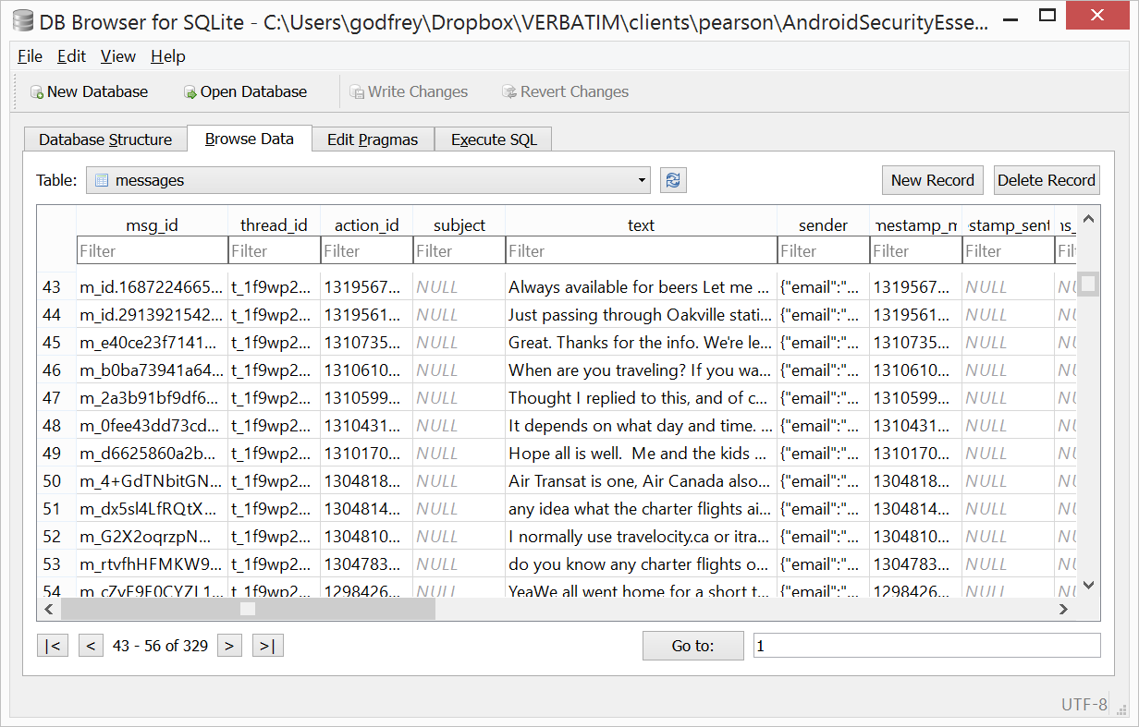Click the DB Browser app icon in the title bar
1139x727 pixels.
[23, 21]
